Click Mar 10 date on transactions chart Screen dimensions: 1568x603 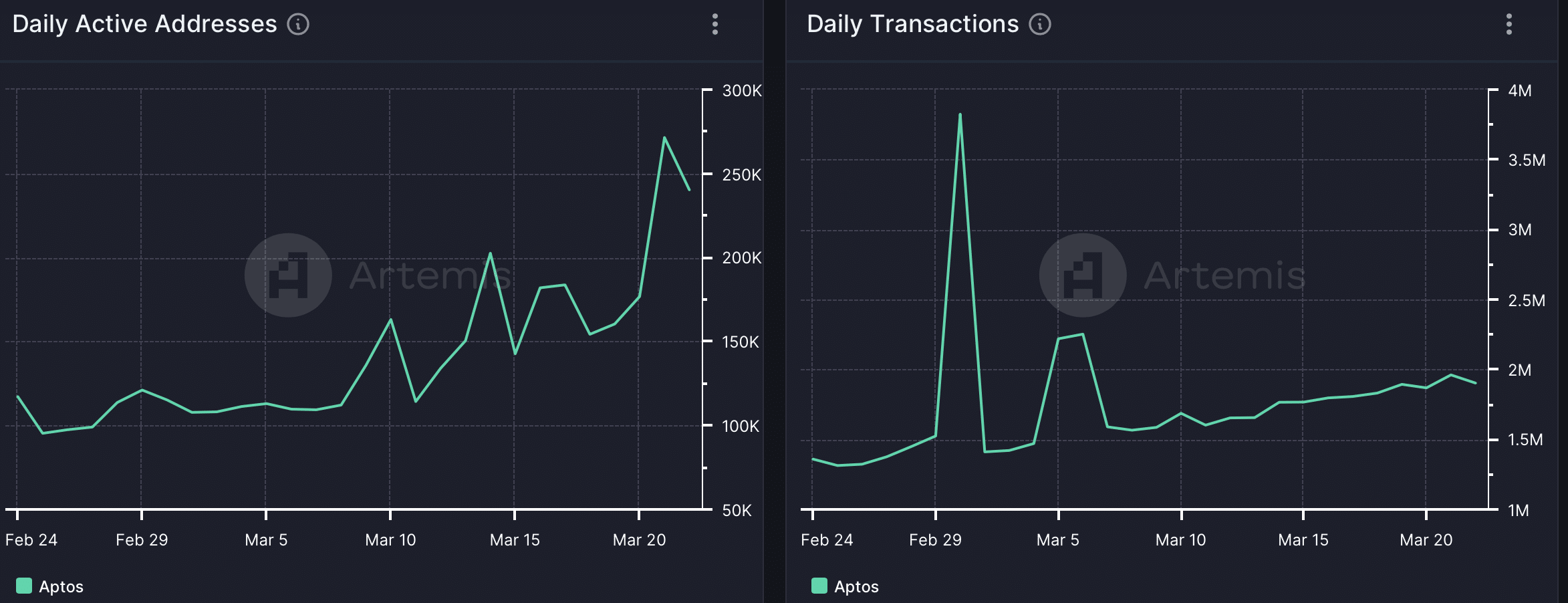pos(1181,540)
